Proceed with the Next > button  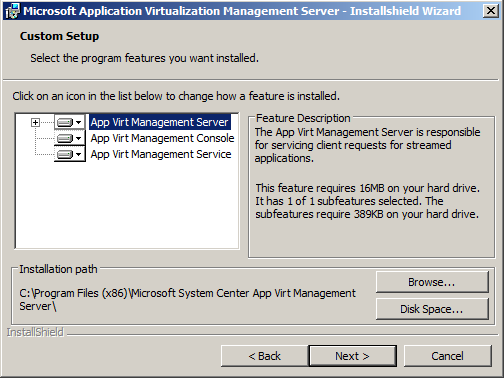pos(353,356)
